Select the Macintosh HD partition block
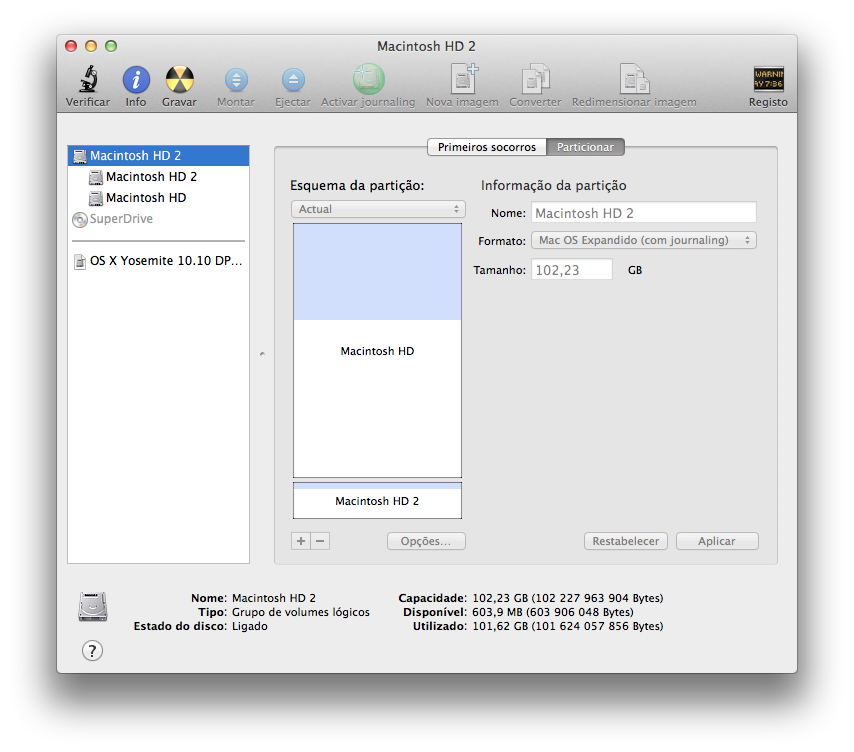Image resolution: width=854 pixels, height=752 pixels. pyautogui.click(x=377, y=351)
